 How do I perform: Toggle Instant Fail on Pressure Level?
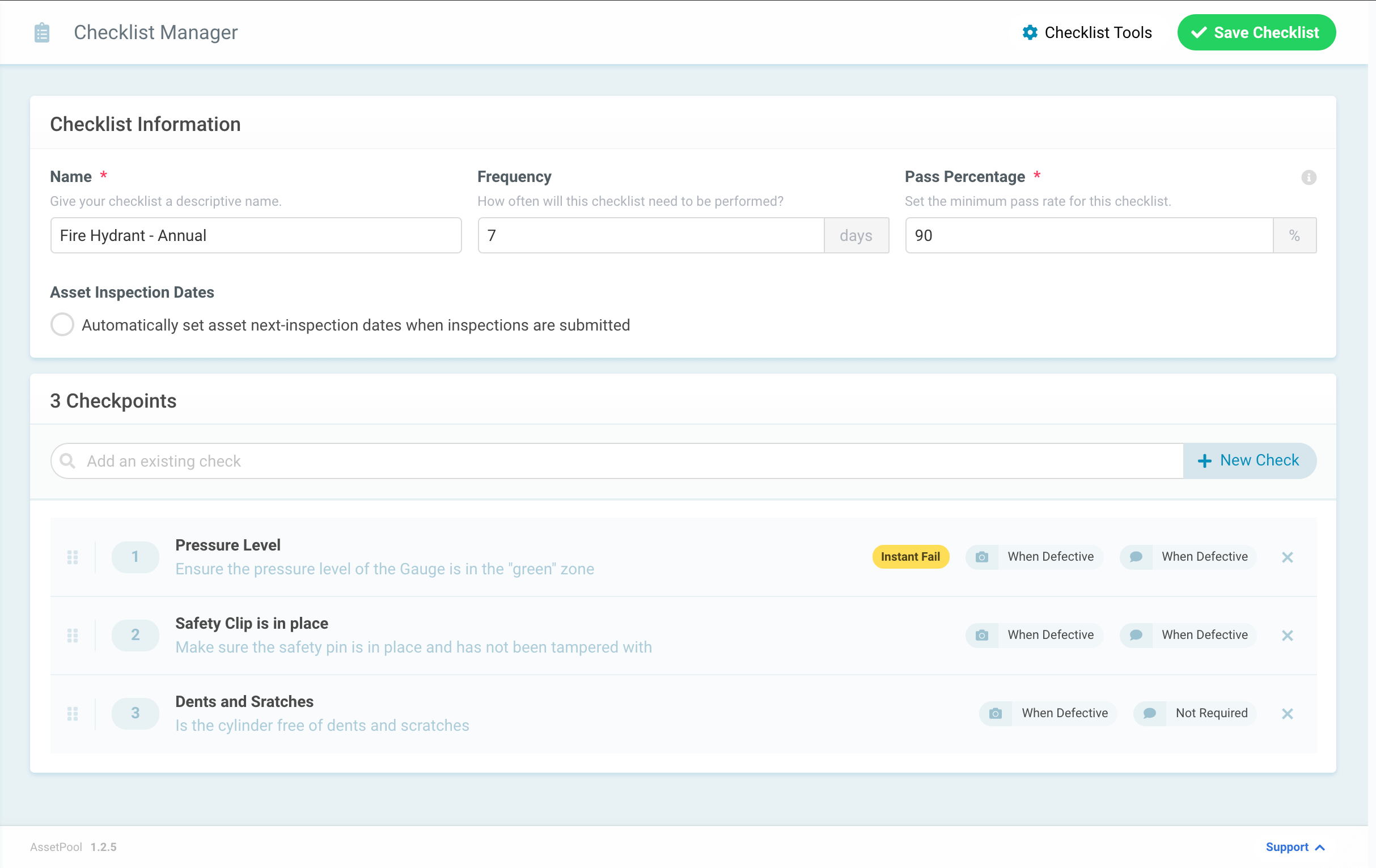click(x=911, y=557)
